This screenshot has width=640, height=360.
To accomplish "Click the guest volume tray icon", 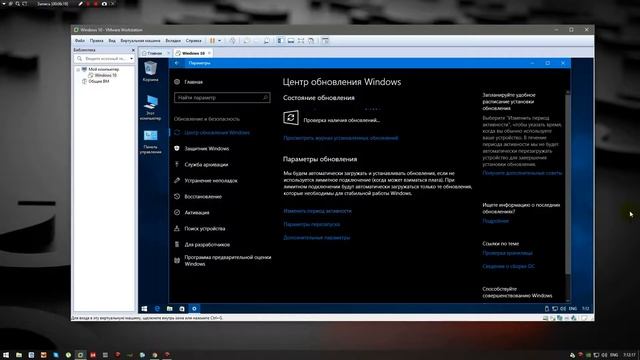I will pyautogui.click(x=563, y=309).
